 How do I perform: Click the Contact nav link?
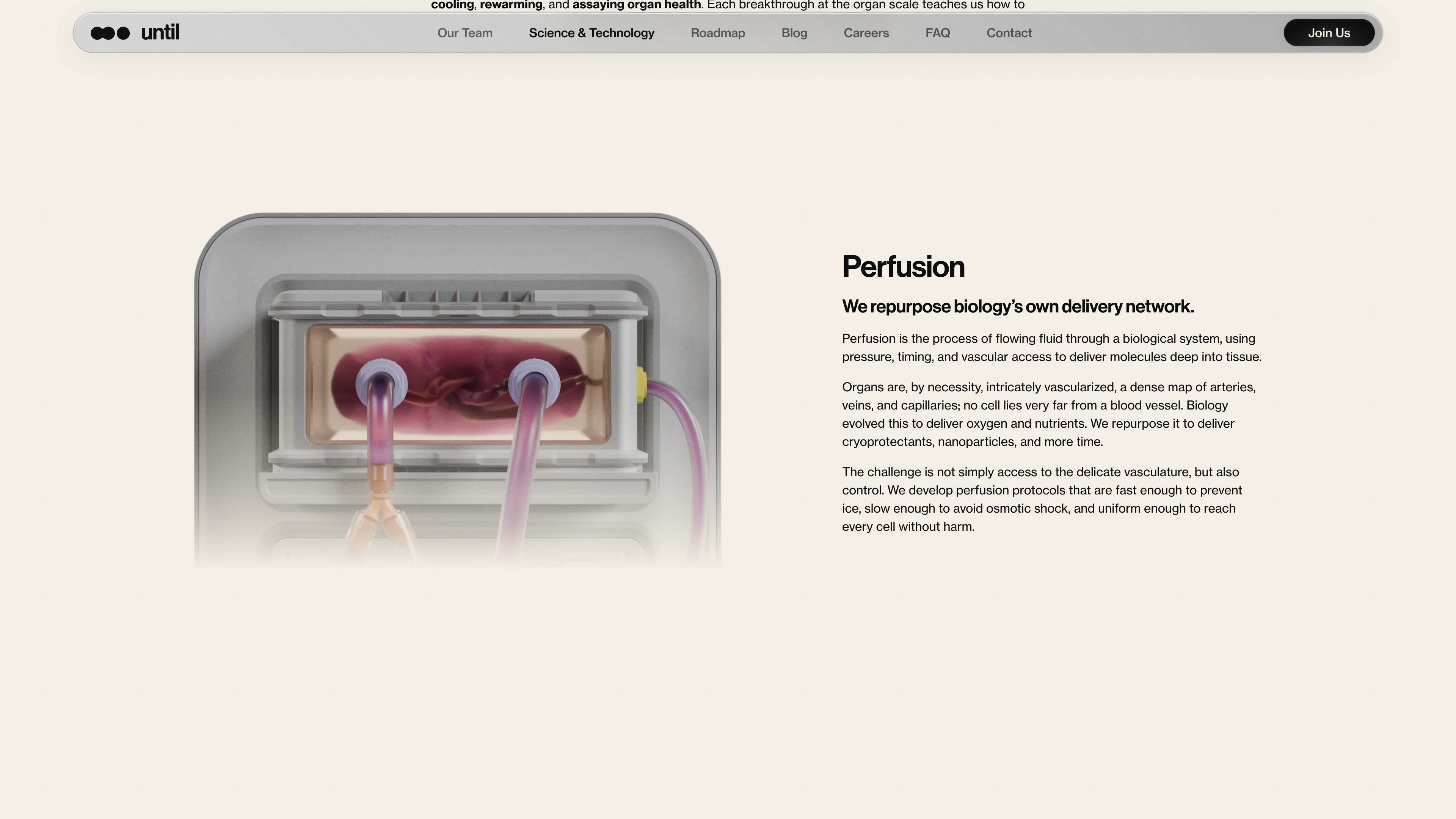pos(1009,33)
